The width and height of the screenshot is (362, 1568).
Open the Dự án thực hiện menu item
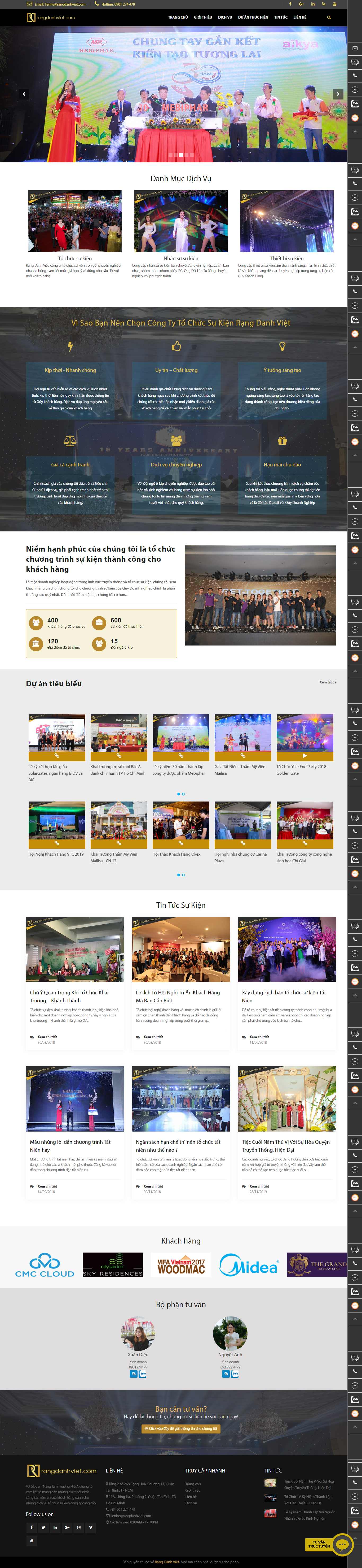253,17
